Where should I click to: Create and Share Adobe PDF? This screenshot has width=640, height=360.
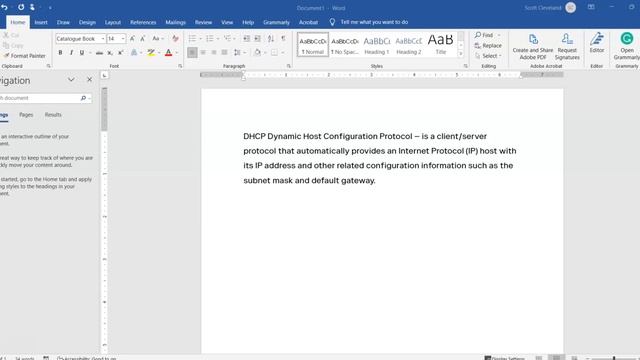[x=533, y=47]
